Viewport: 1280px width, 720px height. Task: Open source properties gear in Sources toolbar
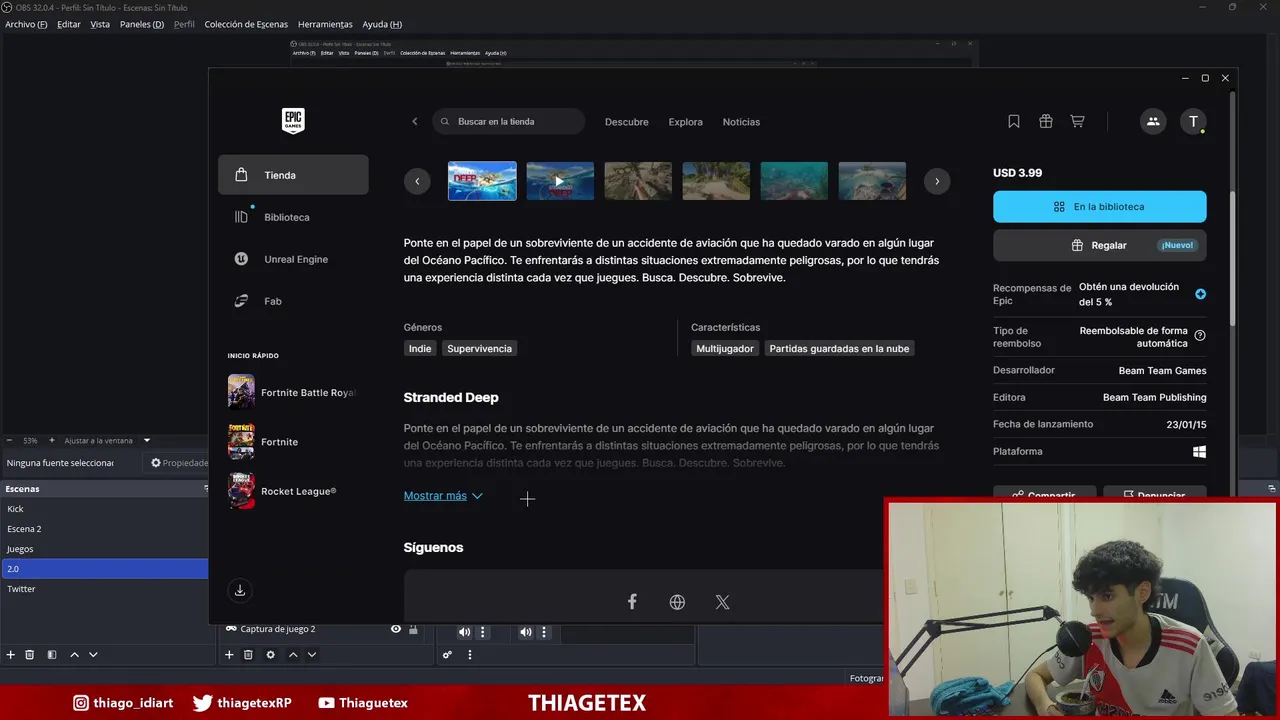270,655
